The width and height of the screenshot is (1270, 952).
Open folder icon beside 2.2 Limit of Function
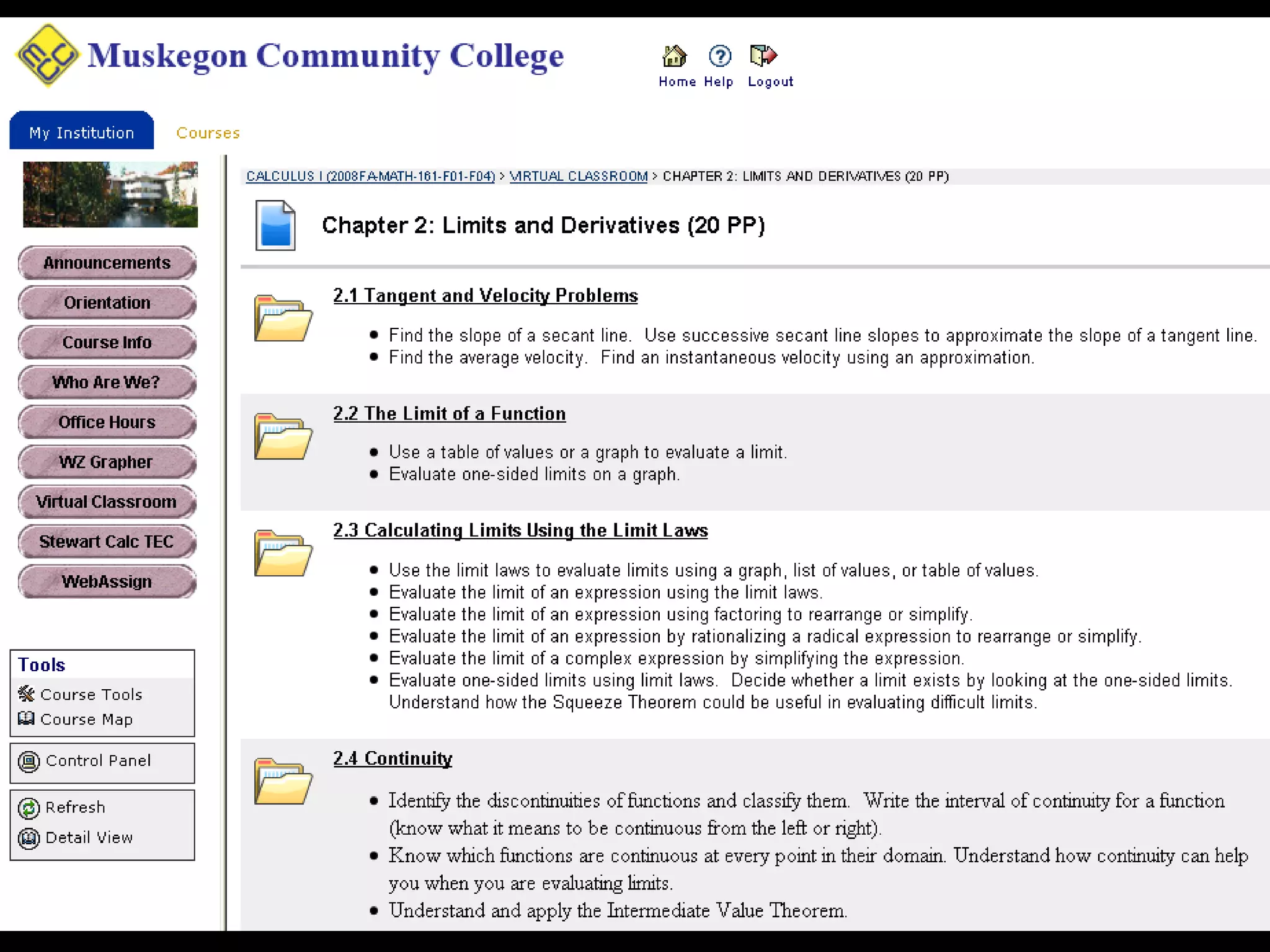pos(283,436)
